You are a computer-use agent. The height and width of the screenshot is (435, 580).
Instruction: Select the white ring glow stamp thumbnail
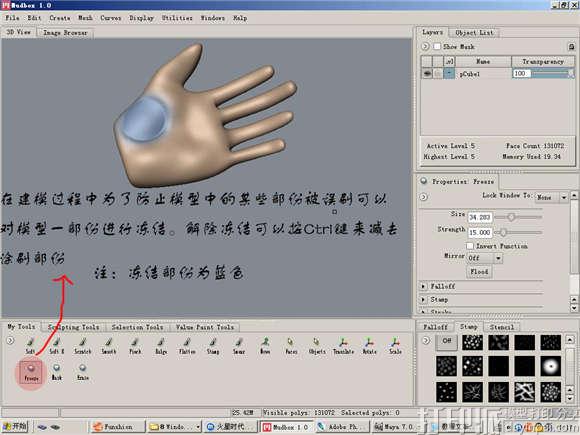550,367
